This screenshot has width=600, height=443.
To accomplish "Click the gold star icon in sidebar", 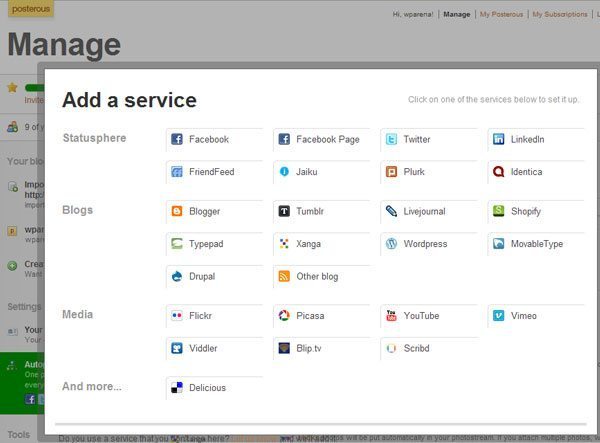I will pos(12,88).
